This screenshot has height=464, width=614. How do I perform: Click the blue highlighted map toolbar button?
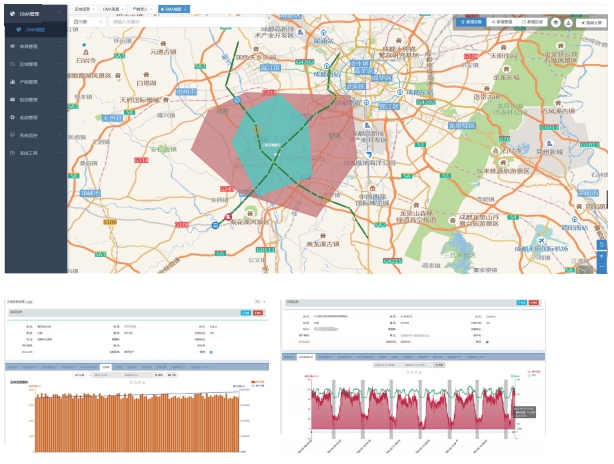point(471,20)
